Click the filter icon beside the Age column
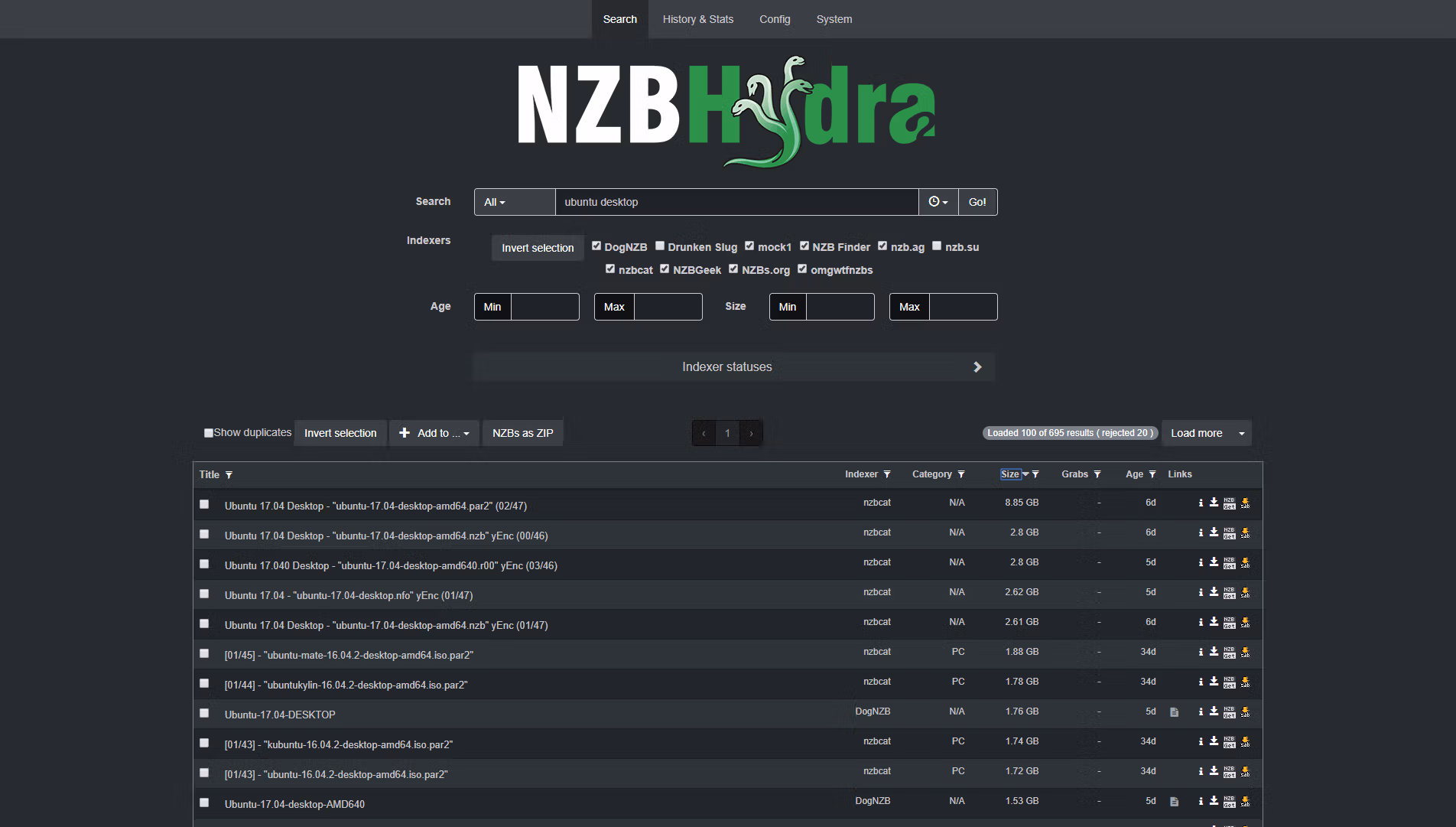This screenshot has height=827, width=1456. click(1152, 474)
